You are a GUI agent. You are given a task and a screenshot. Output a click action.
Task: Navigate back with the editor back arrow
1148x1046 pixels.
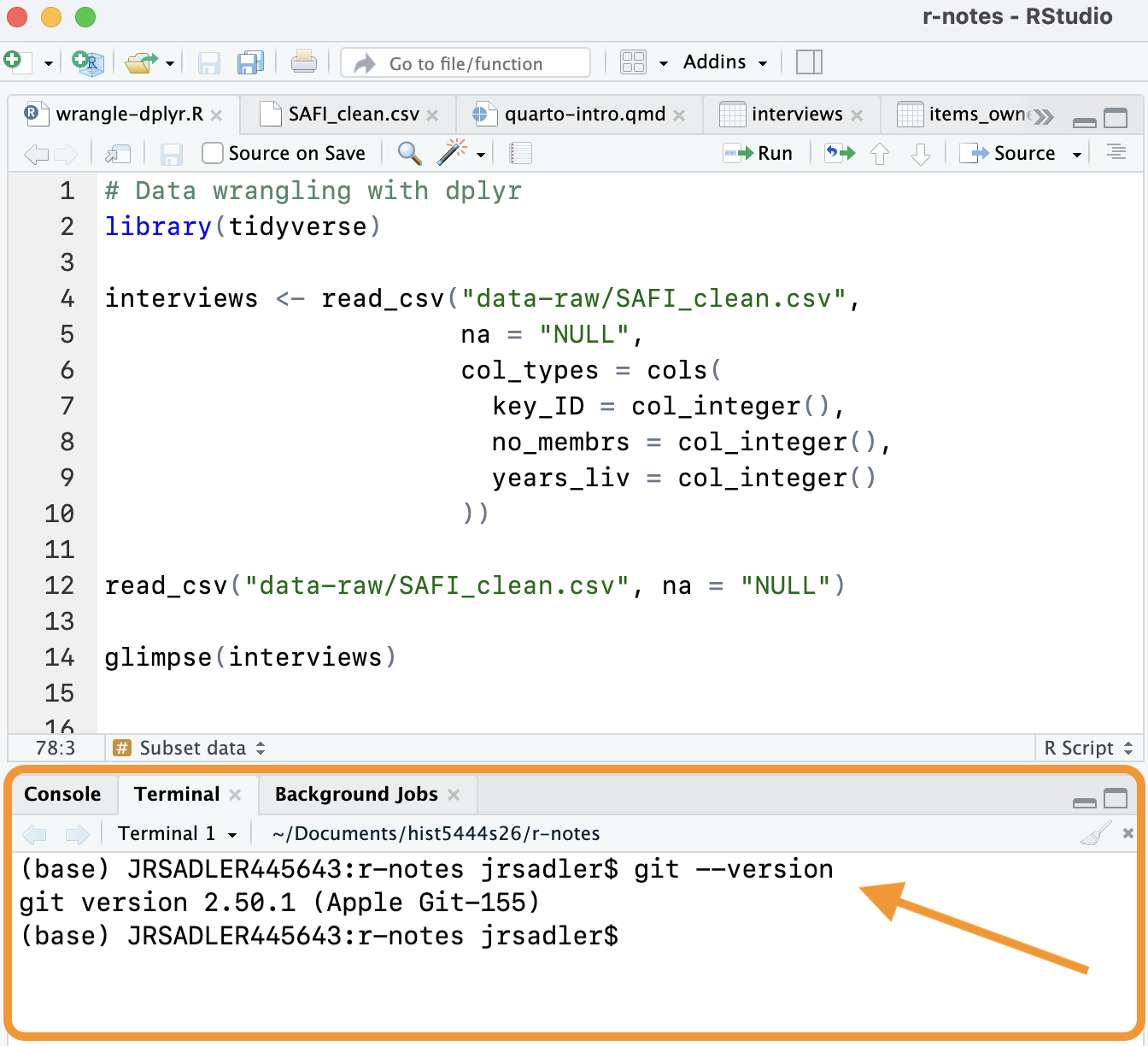coord(35,155)
